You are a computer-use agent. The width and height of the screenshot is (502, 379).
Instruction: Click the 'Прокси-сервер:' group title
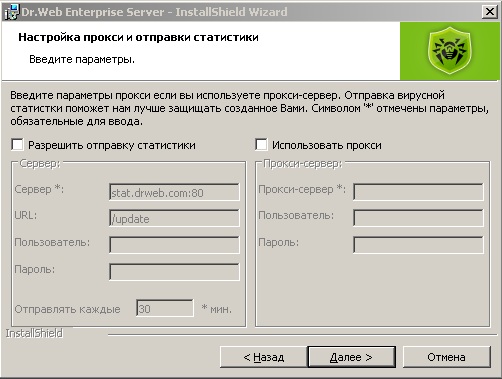coord(303,163)
